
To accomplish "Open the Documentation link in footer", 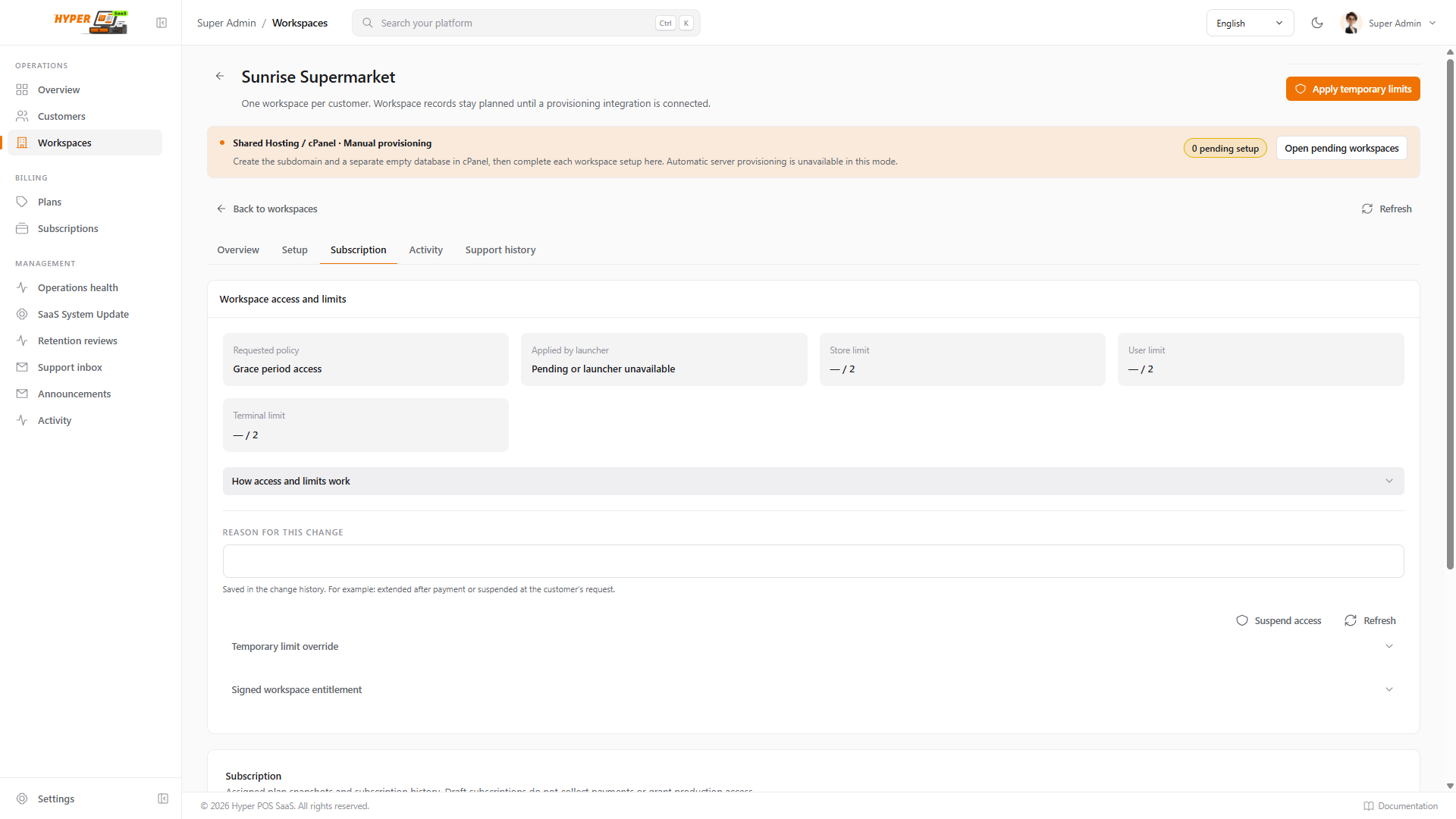I will pyautogui.click(x=1400, y=806).
